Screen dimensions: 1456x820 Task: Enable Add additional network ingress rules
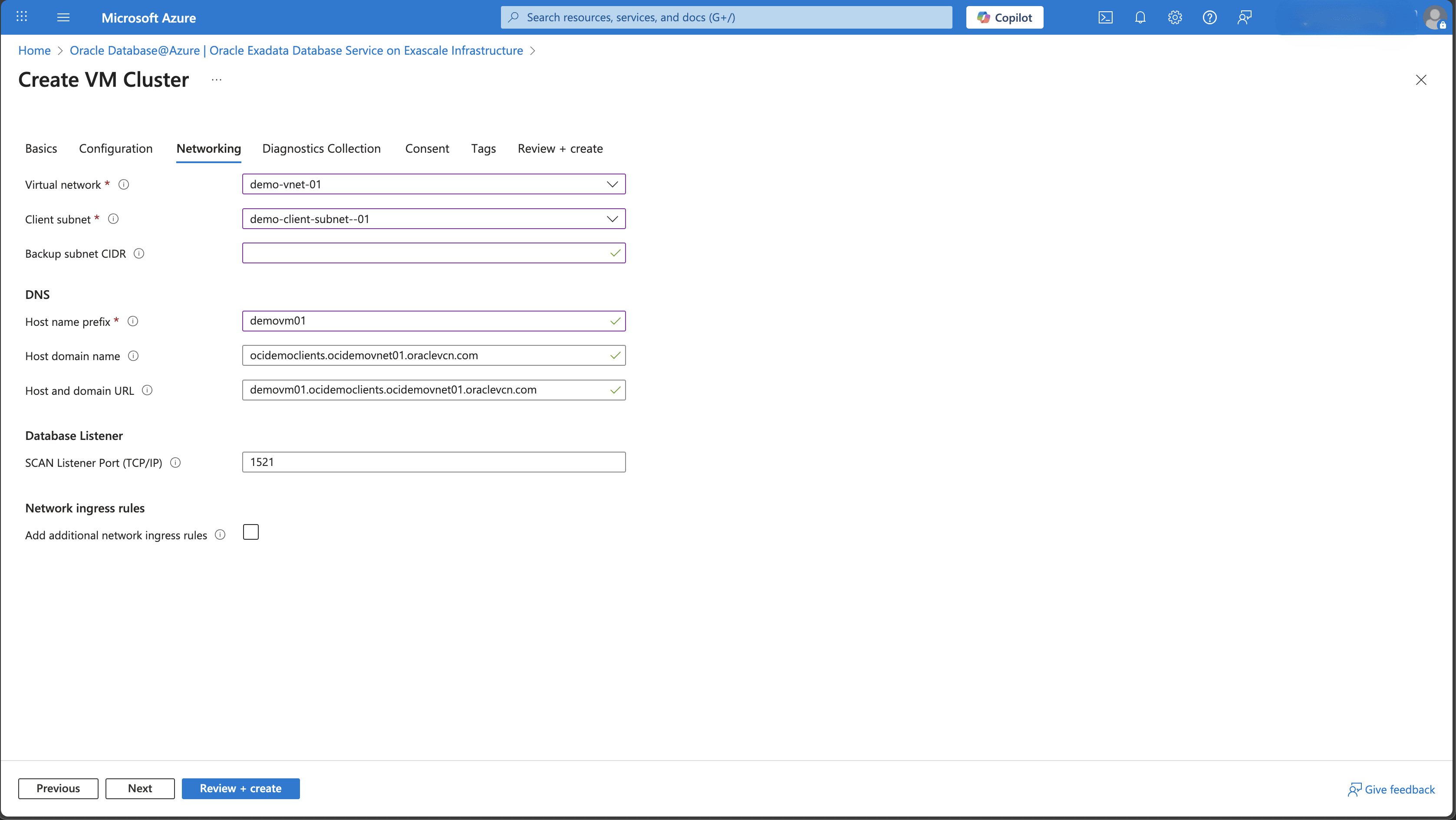pos(251,531)
